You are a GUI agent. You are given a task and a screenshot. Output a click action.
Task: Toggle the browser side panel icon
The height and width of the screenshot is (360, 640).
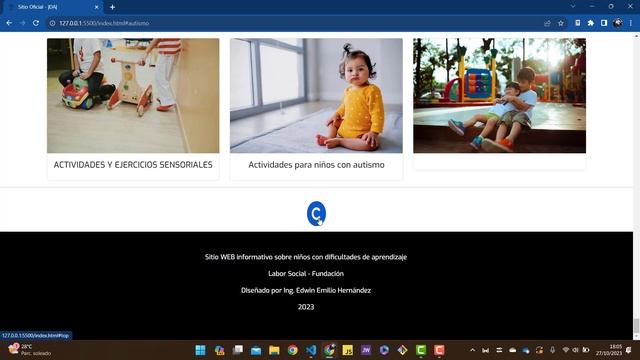click(604, 23)
